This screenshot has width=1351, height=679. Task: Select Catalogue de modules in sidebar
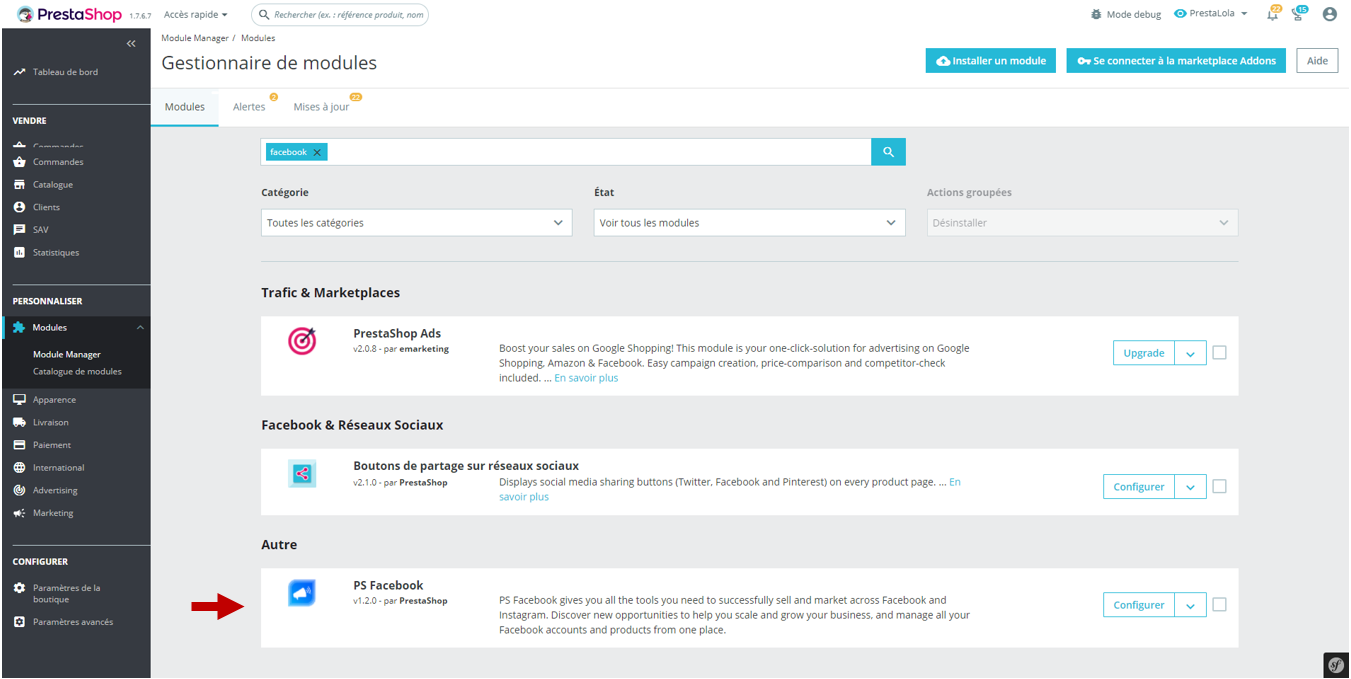click(x=77, y=371)
